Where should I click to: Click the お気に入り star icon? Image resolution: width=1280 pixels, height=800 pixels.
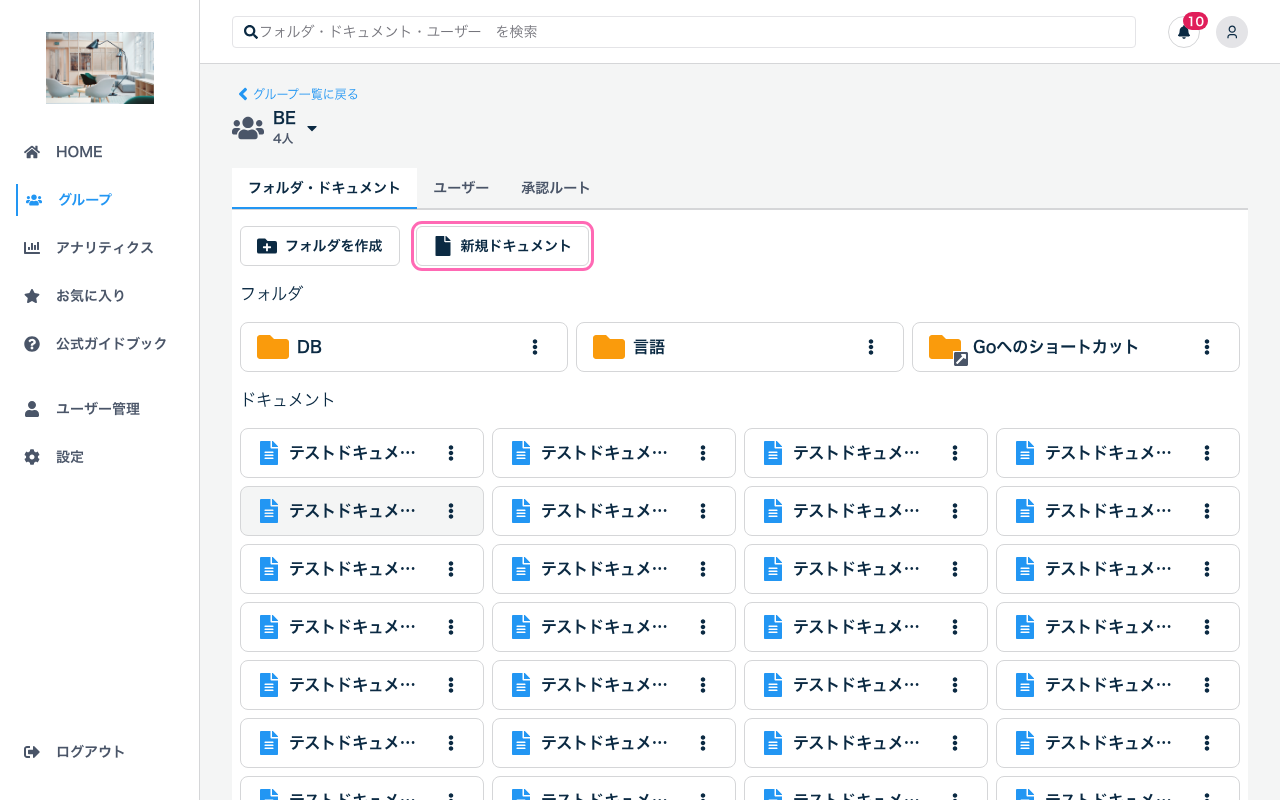pos(33,295)
